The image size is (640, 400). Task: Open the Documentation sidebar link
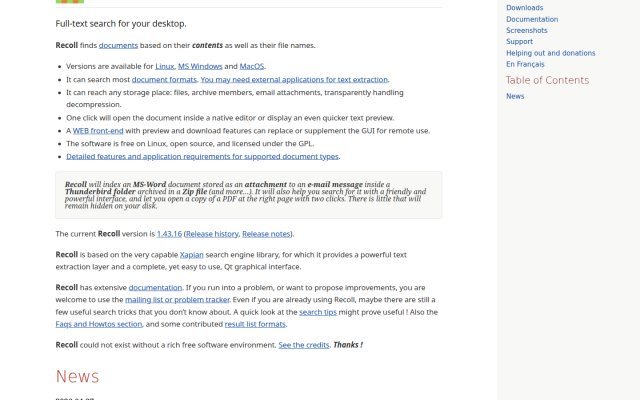coord(532,19)
